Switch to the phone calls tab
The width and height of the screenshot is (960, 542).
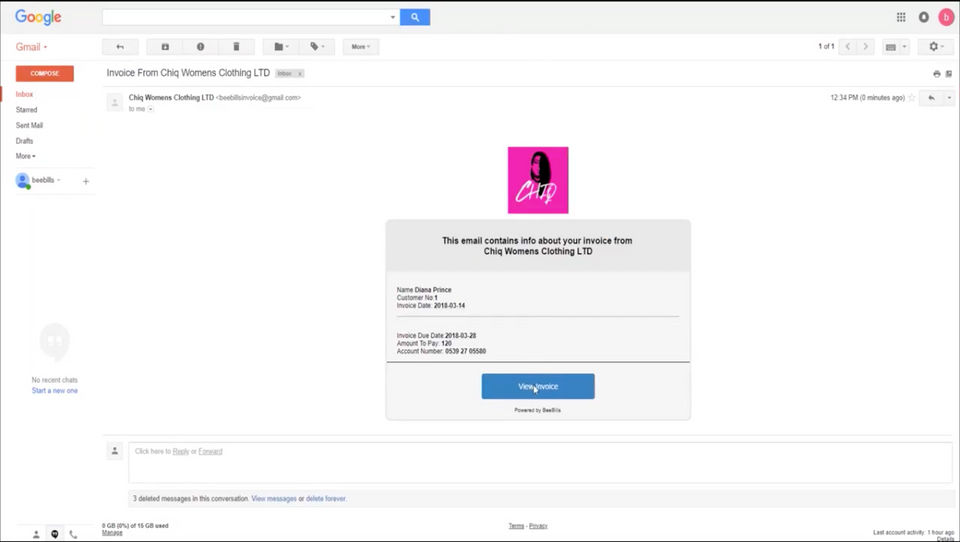[x=73, y=534]
